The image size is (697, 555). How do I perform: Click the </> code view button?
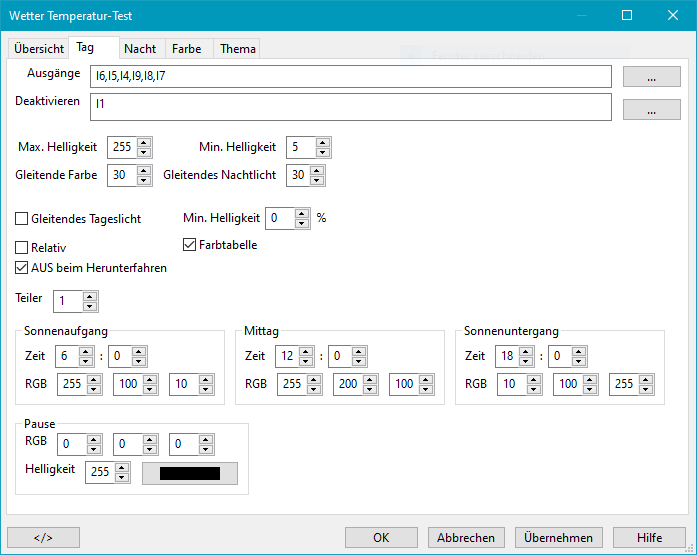point(43,537)
